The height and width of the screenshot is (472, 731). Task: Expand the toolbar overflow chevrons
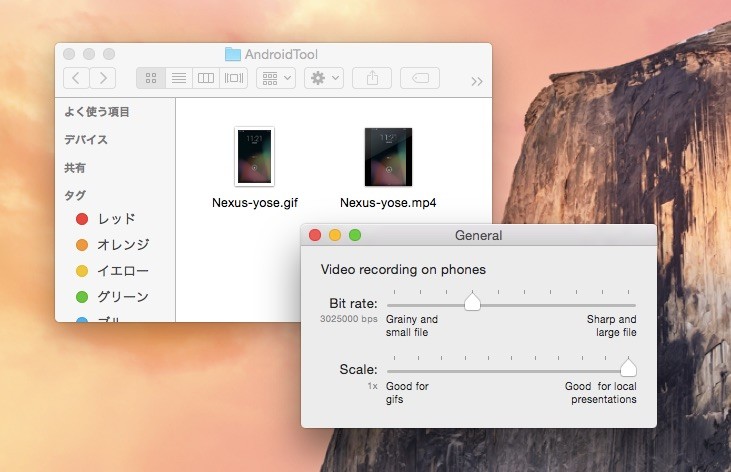pyautogui.click(x=476, y=82)
